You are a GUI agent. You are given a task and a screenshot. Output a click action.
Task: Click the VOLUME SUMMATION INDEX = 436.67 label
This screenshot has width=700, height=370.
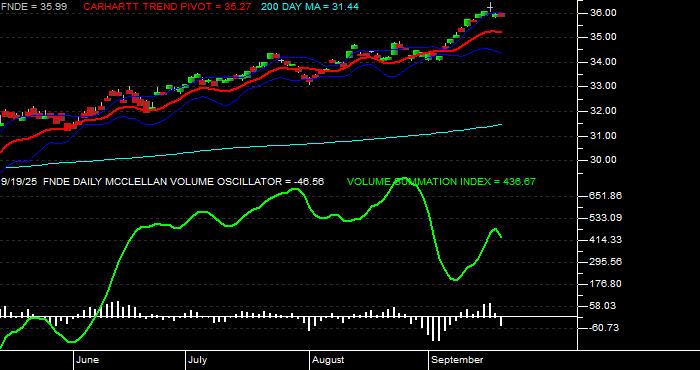point(441,182)
